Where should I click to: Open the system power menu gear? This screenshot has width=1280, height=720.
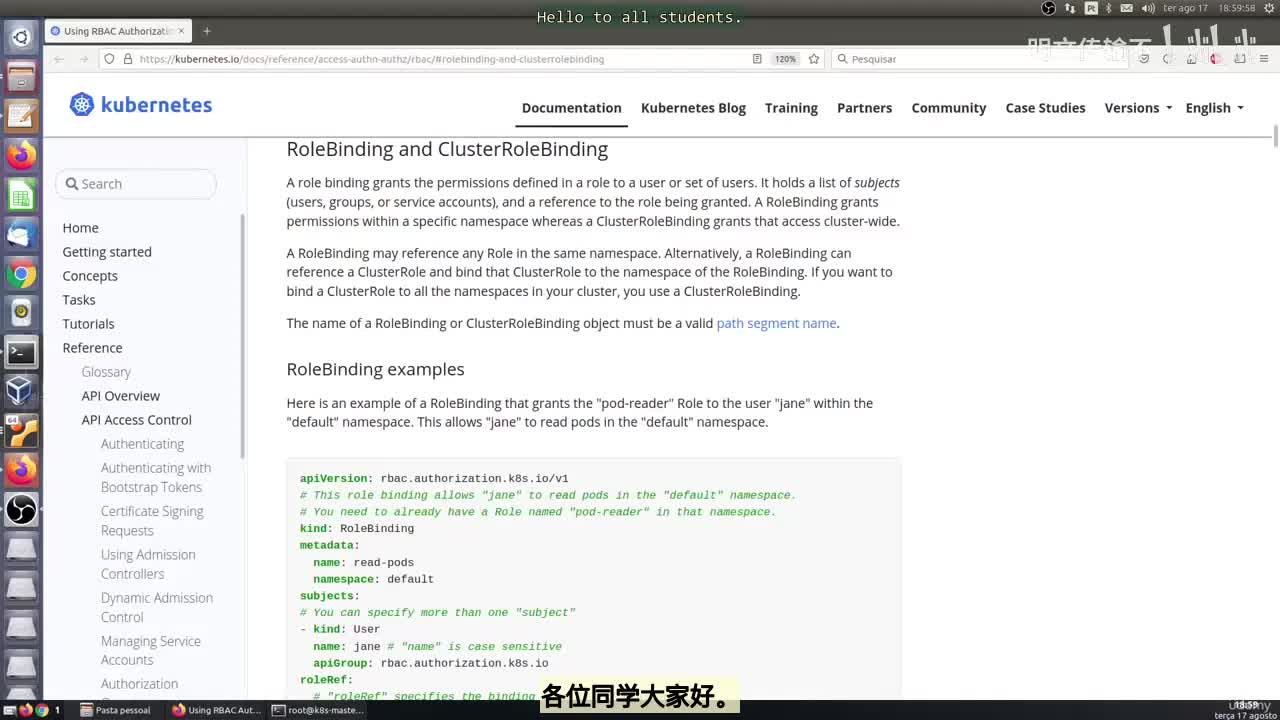click(1269, 8)
